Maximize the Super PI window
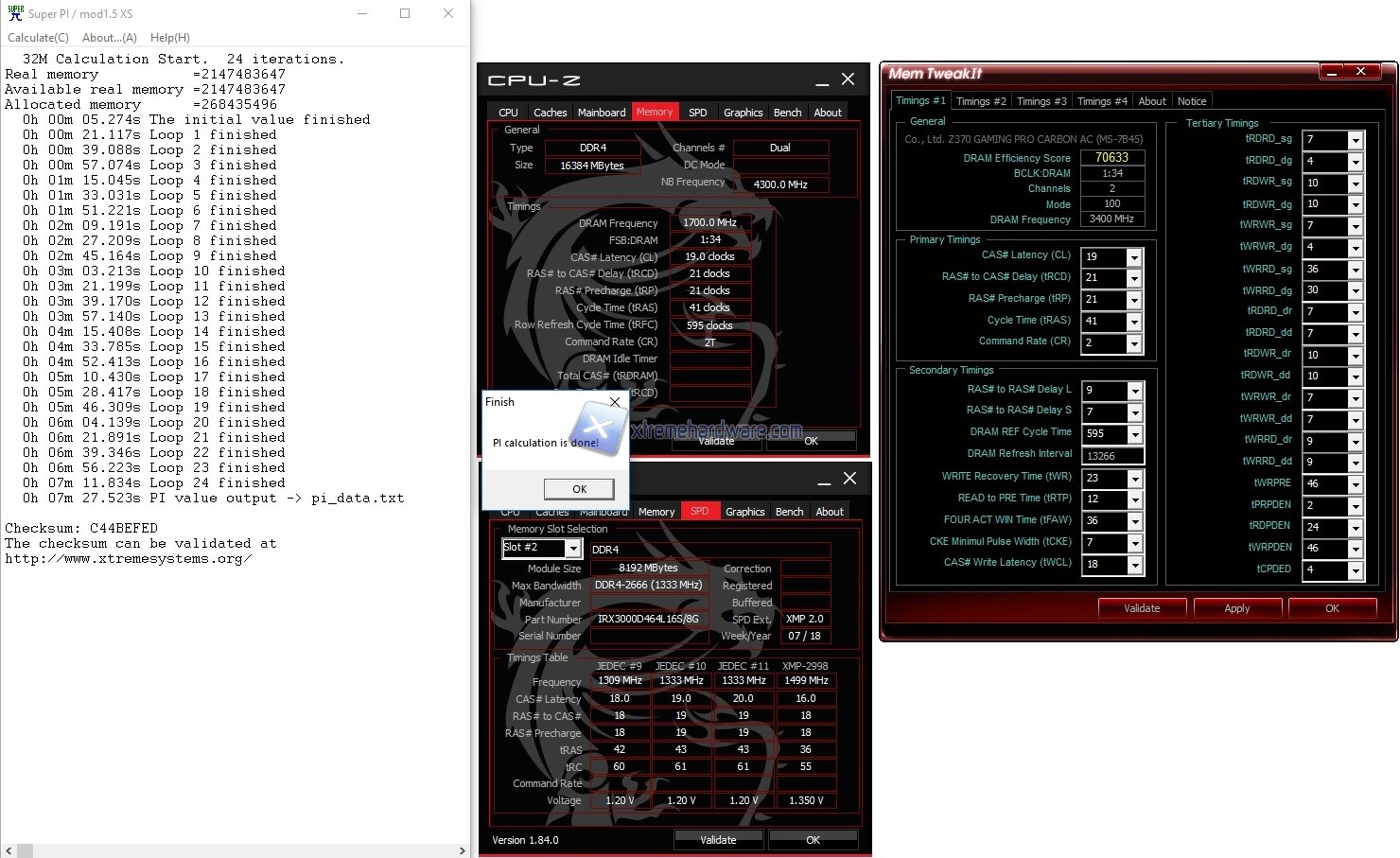Screen dimensions: 1400x858 [405, 13]
